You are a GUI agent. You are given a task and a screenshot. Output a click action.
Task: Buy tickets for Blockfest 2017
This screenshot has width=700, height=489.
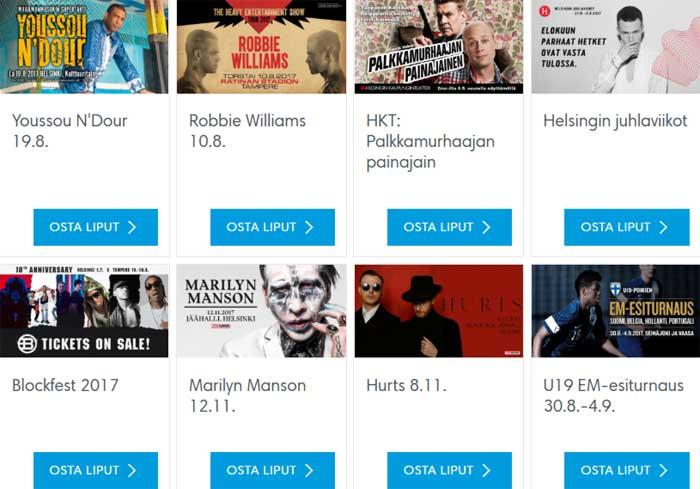click(x=96, y=470)
